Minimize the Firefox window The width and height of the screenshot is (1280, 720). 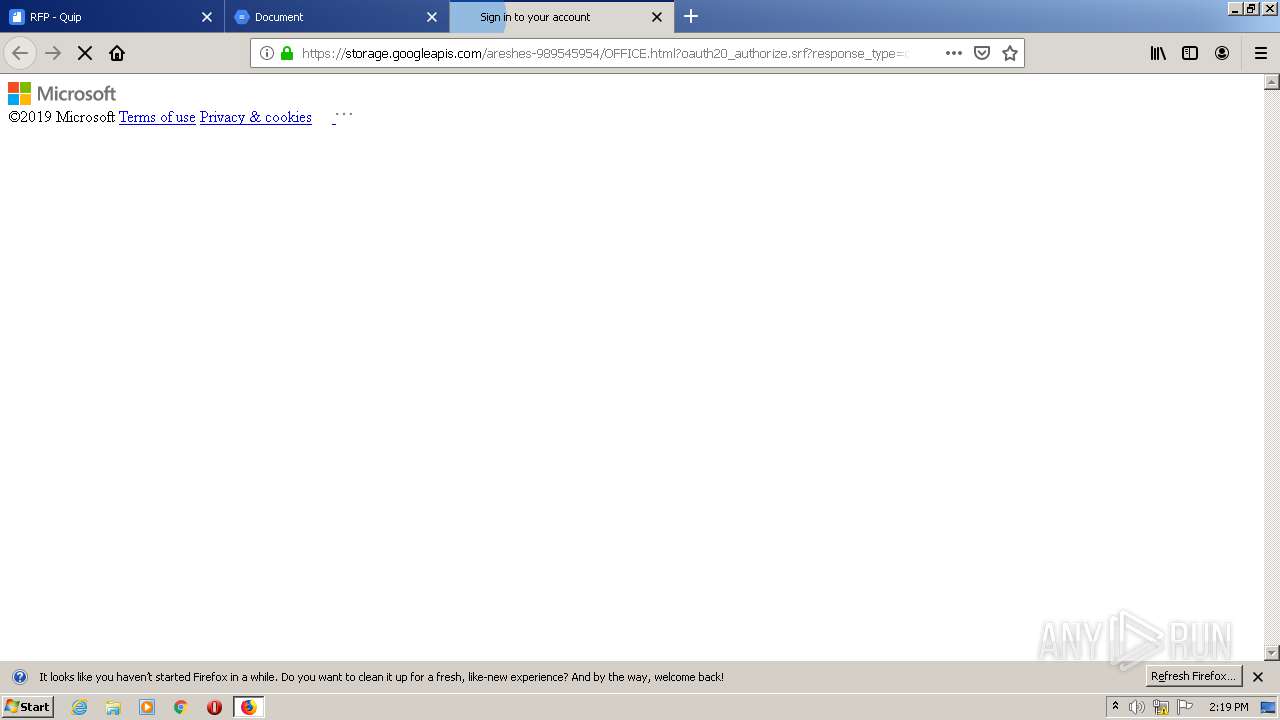[1235, 8]
